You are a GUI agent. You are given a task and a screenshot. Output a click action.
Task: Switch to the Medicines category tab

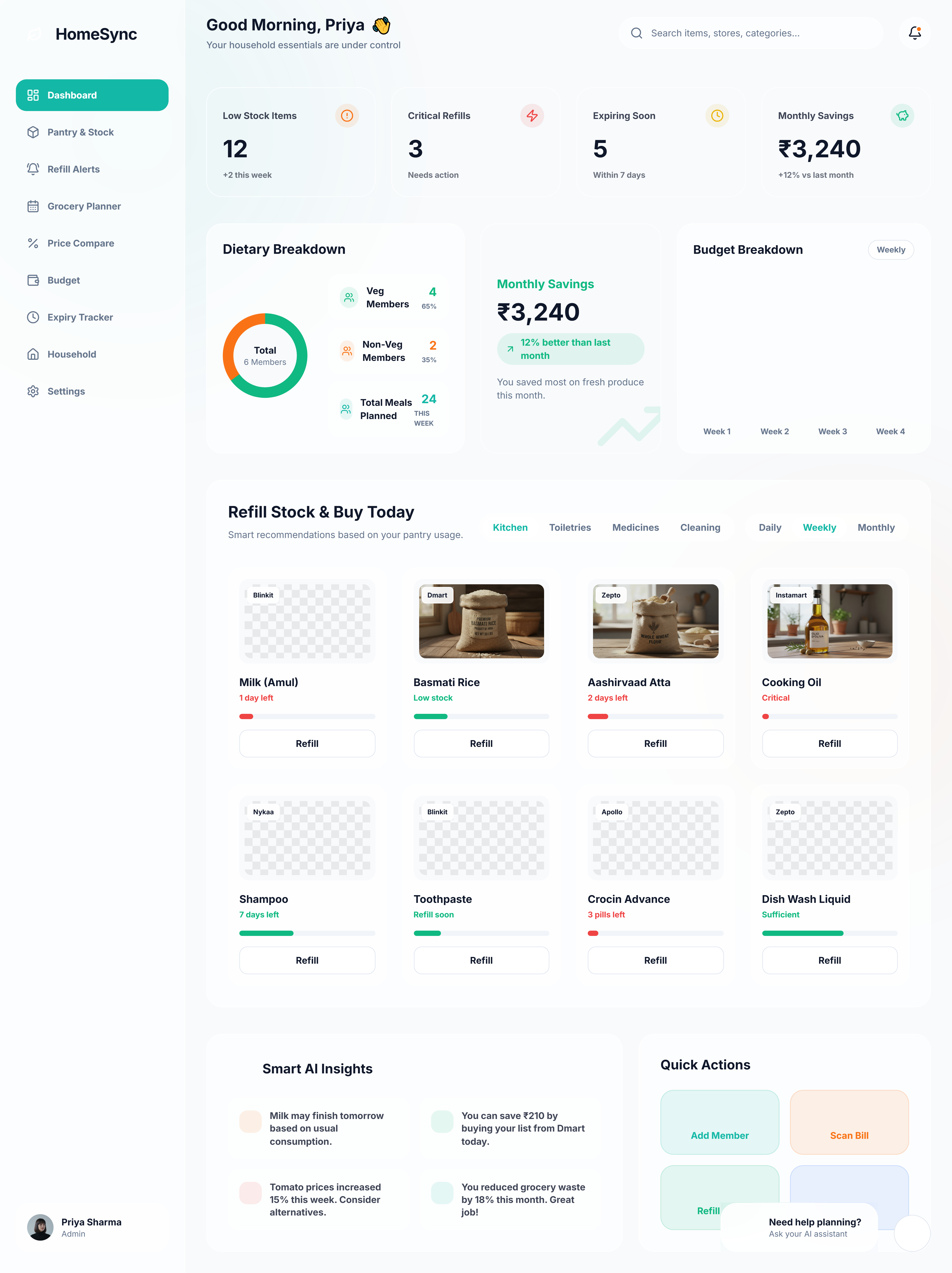[635, 528]
